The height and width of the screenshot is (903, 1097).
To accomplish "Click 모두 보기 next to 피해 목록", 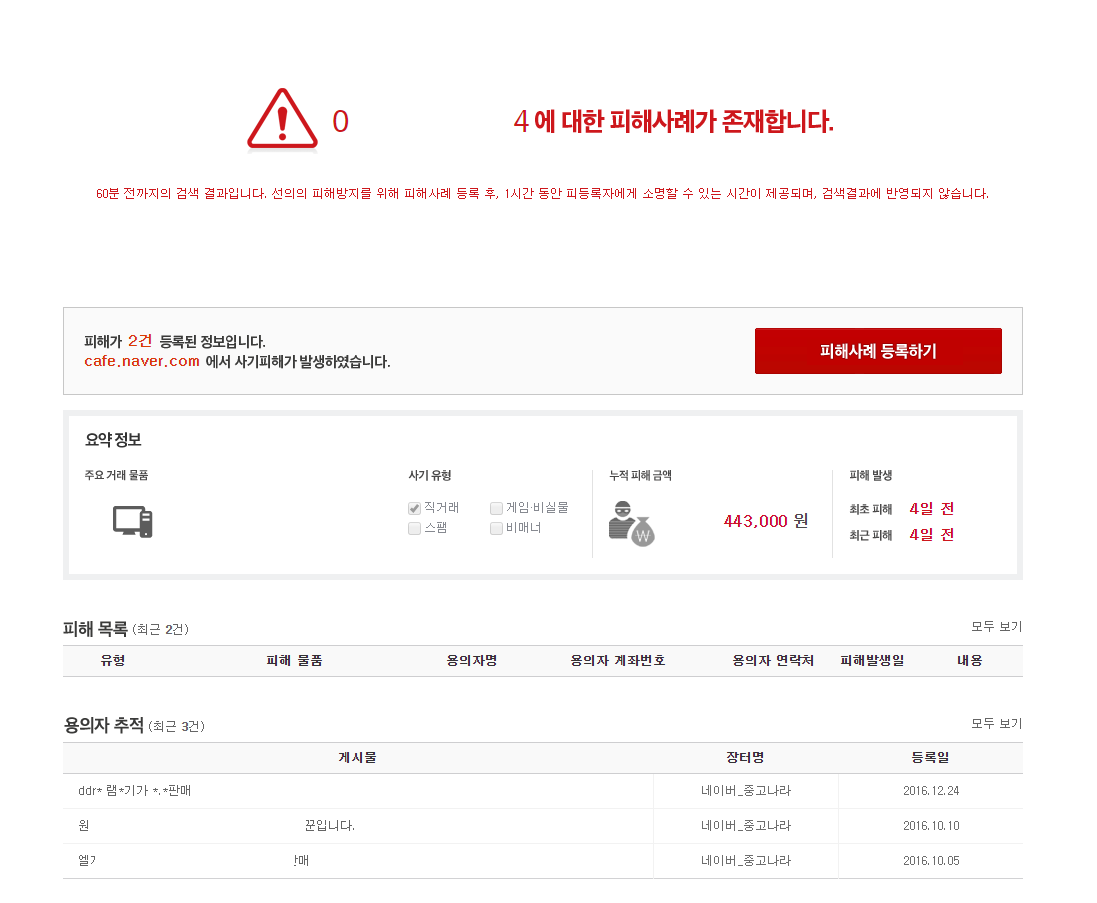I will click(996, 627).
